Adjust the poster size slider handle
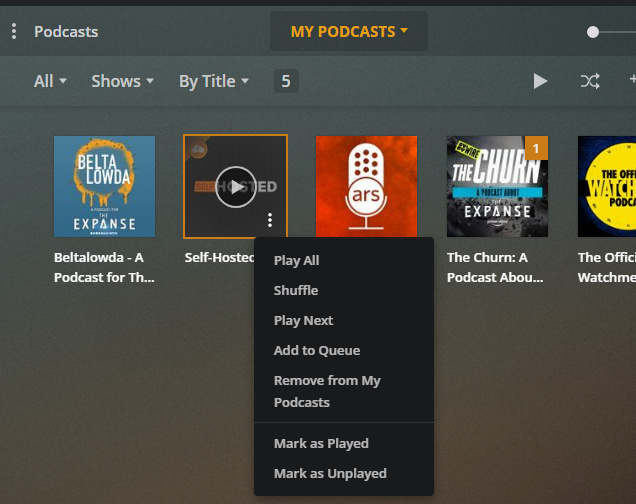Screen dimensions: 636x504 point(593,32)
